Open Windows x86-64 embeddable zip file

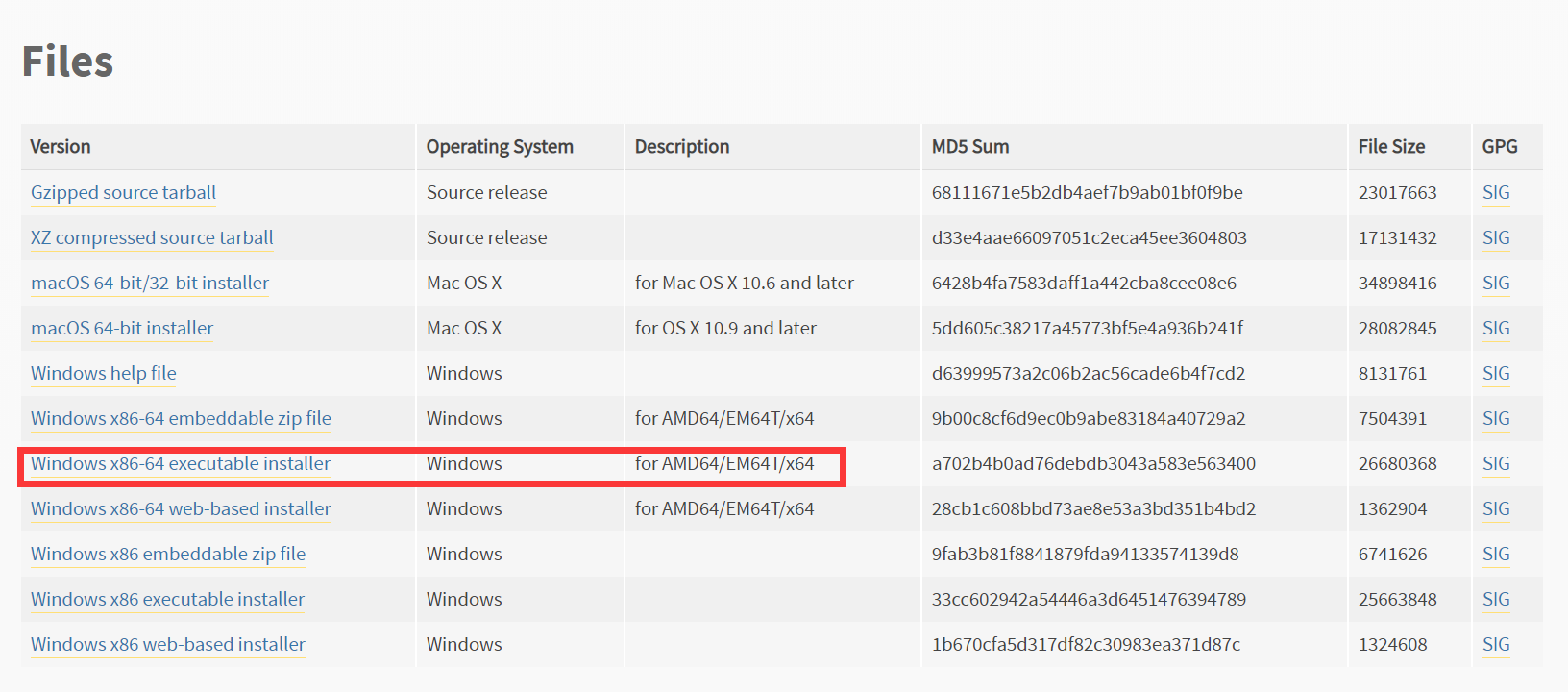point(181,418)
